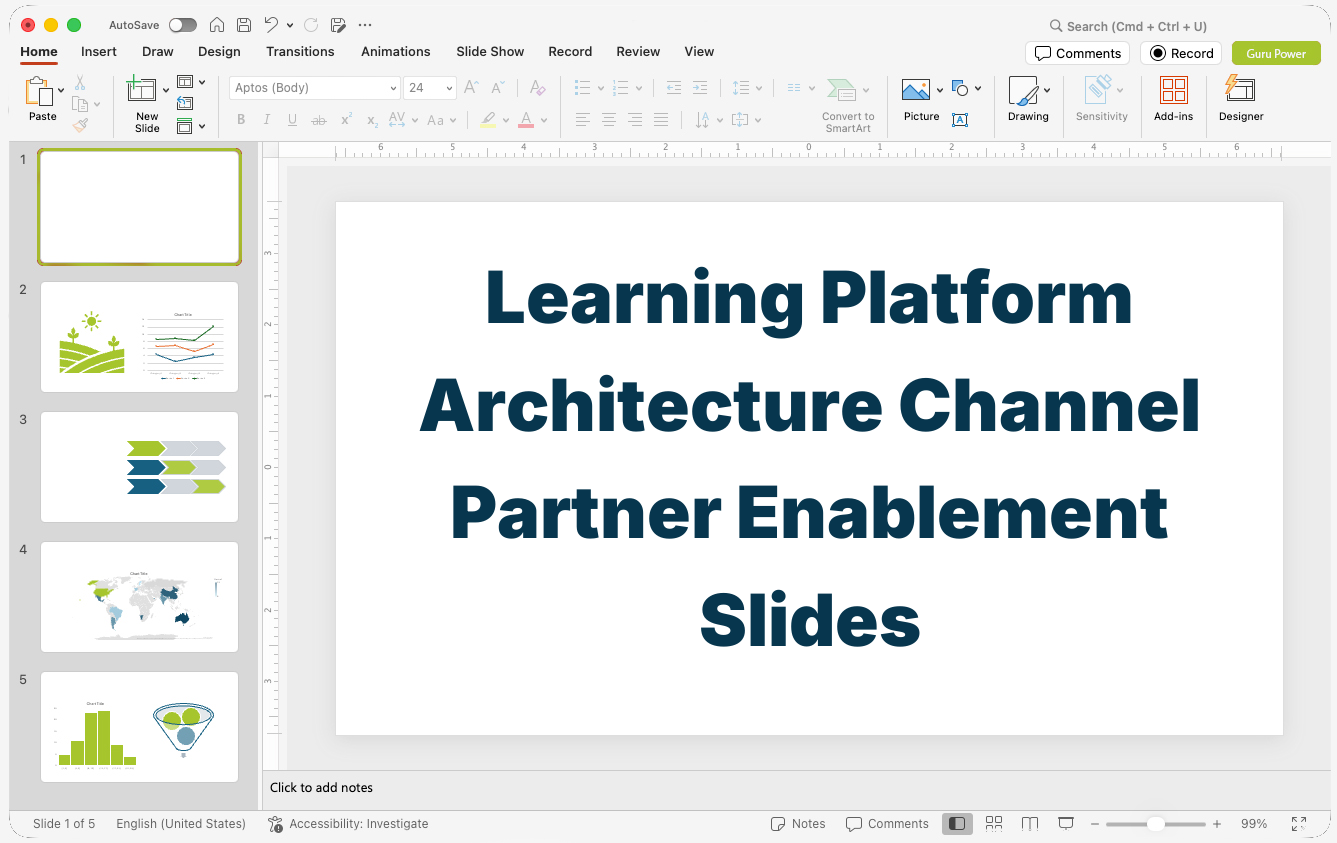Open the quick access more options ellipsis
The height and width of the screenshot is (843, 1337).
click(x=365, y=25)
